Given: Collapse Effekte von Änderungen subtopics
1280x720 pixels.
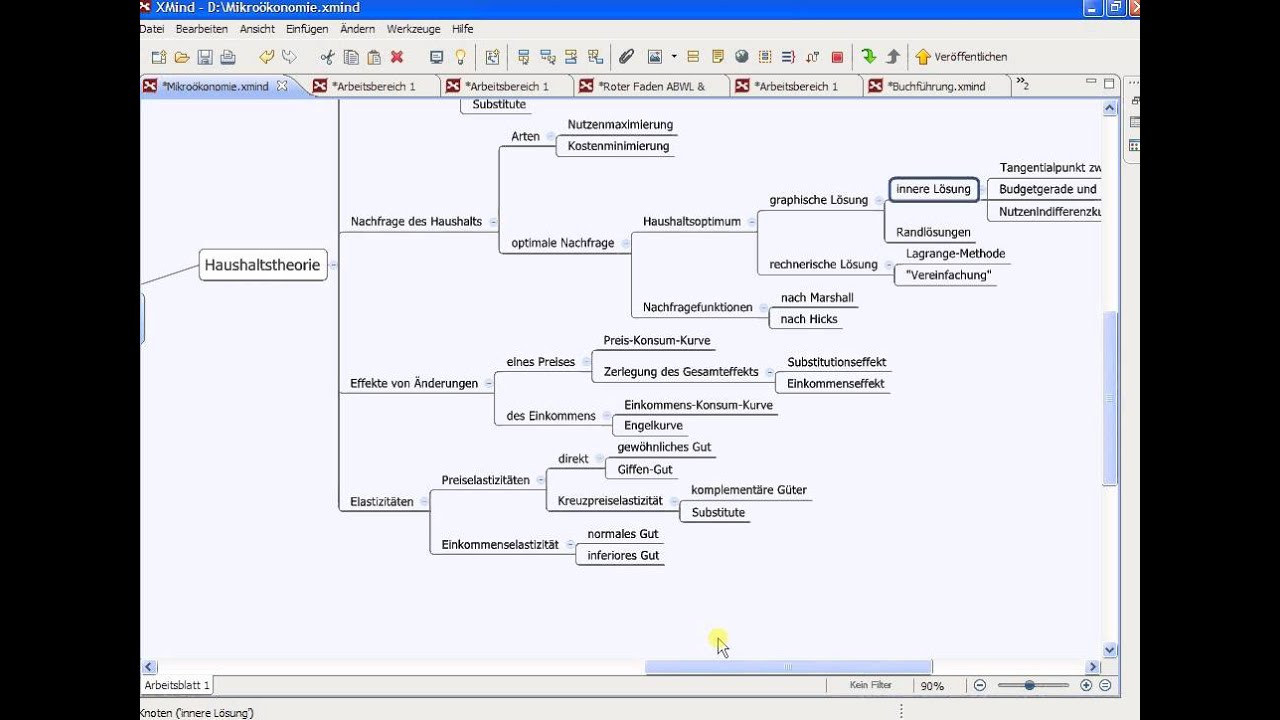Looking at the screenshot, I should point(489,383).
